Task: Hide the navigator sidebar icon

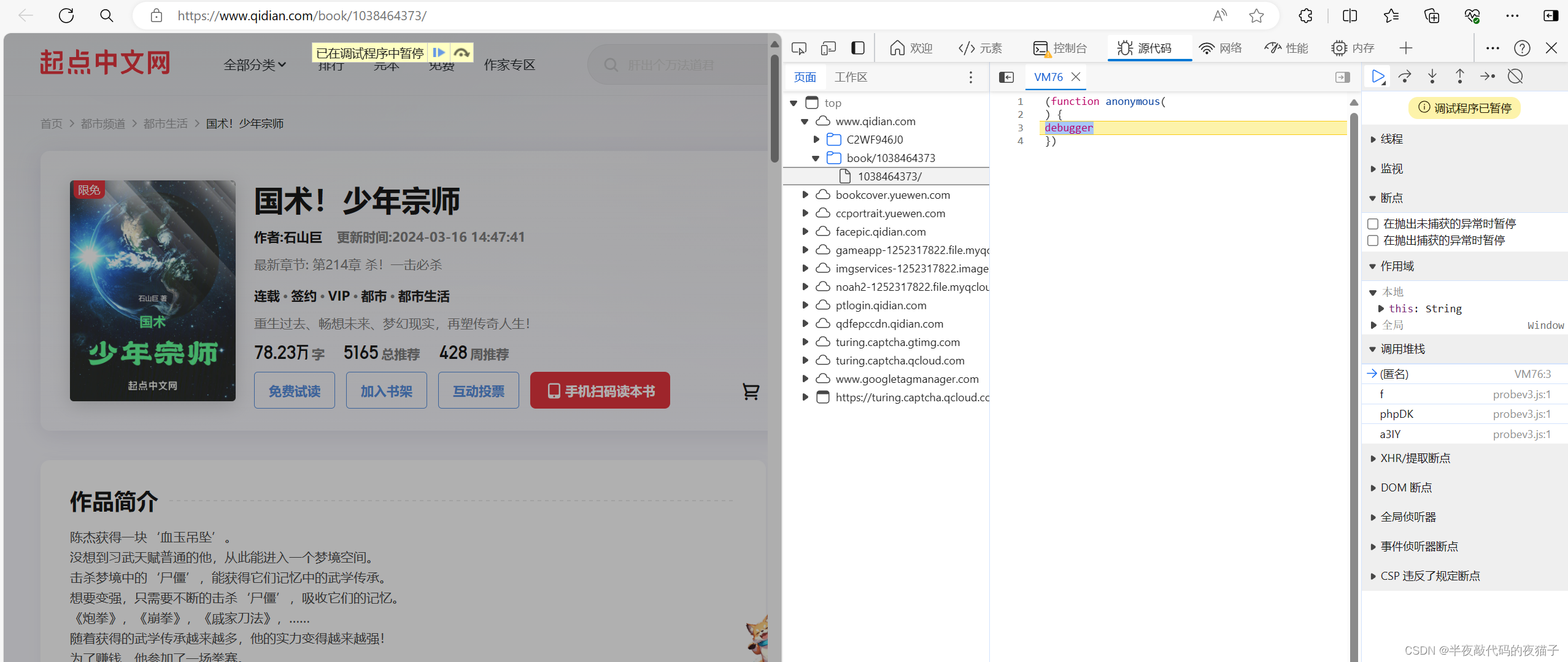Action: (x=1006, y=77)
